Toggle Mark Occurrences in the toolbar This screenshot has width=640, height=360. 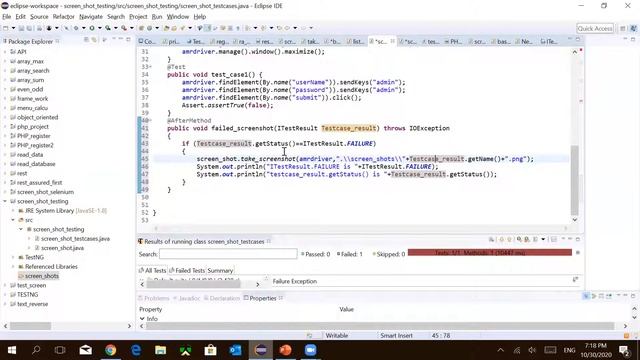(x=208, y=28)
